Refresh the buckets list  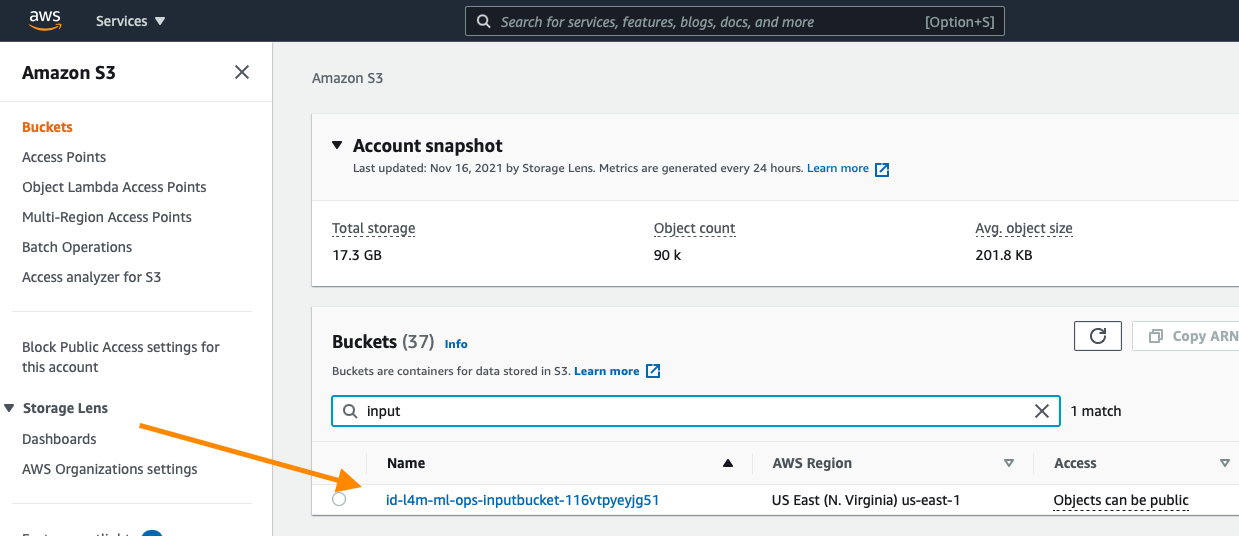point(1098,336)
